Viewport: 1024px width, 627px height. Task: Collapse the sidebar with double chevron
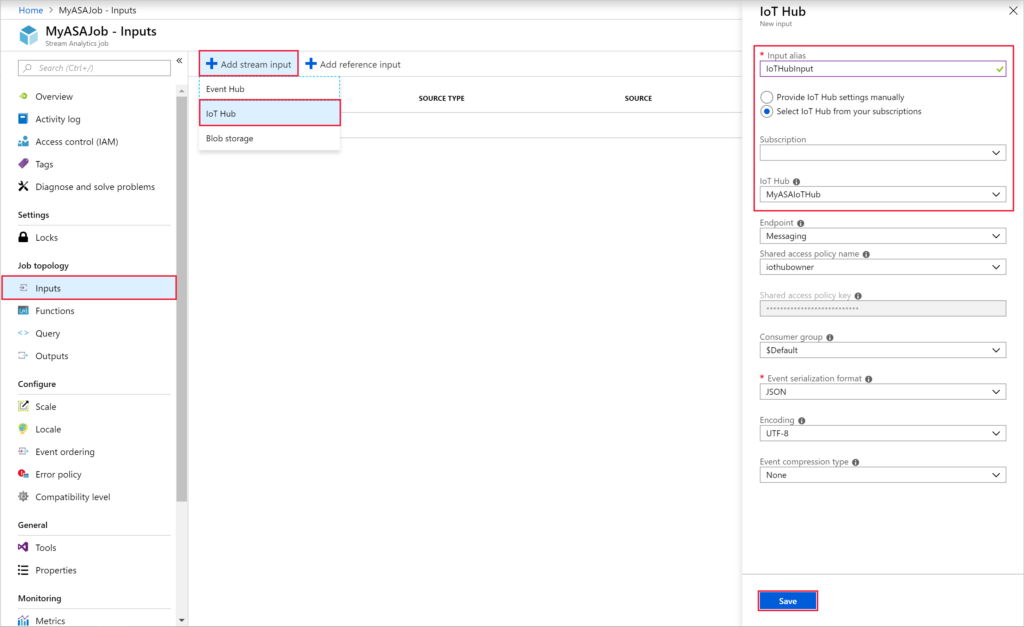(179, 60)
